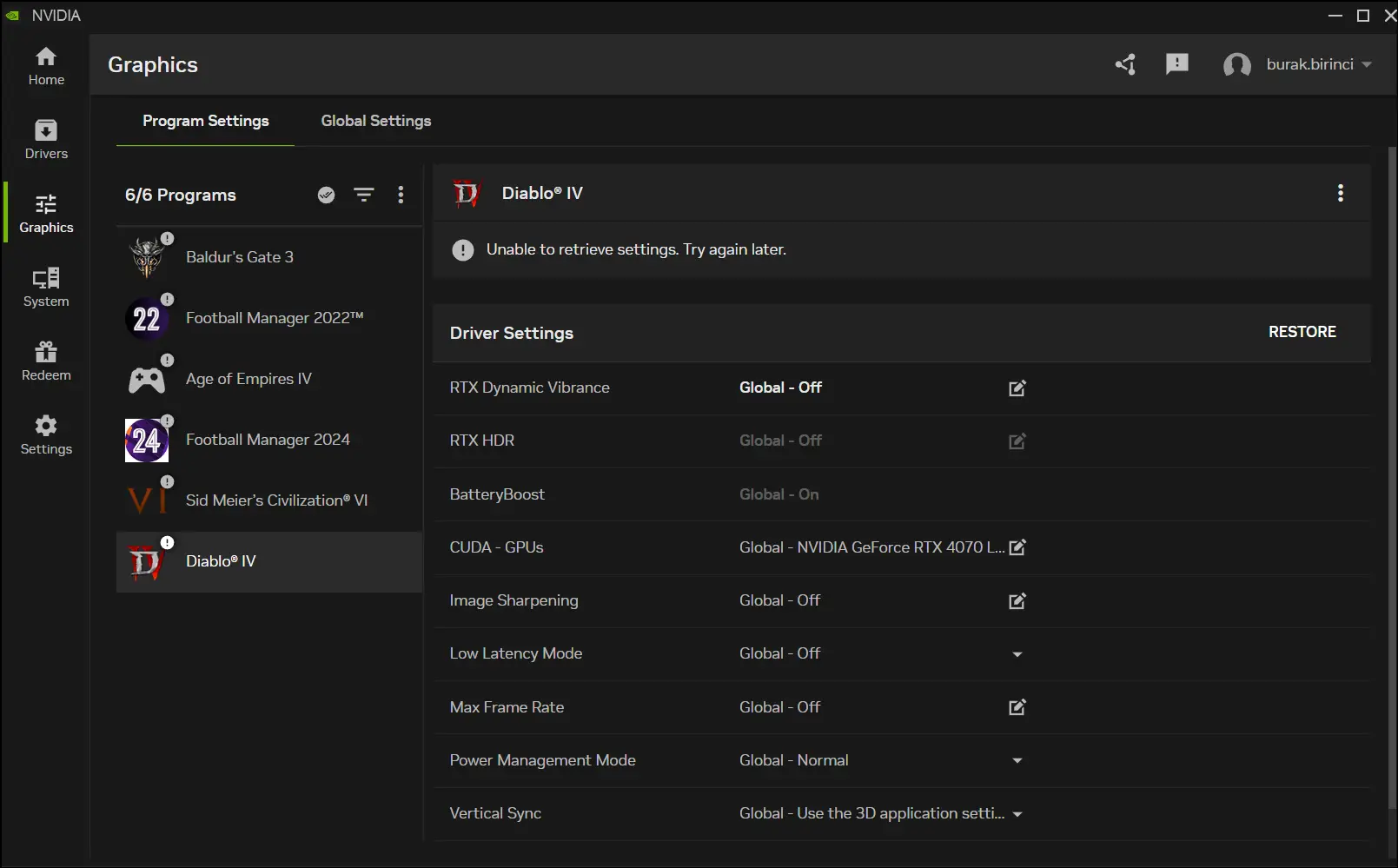Open the Redeem section

(x=46, y=361)
